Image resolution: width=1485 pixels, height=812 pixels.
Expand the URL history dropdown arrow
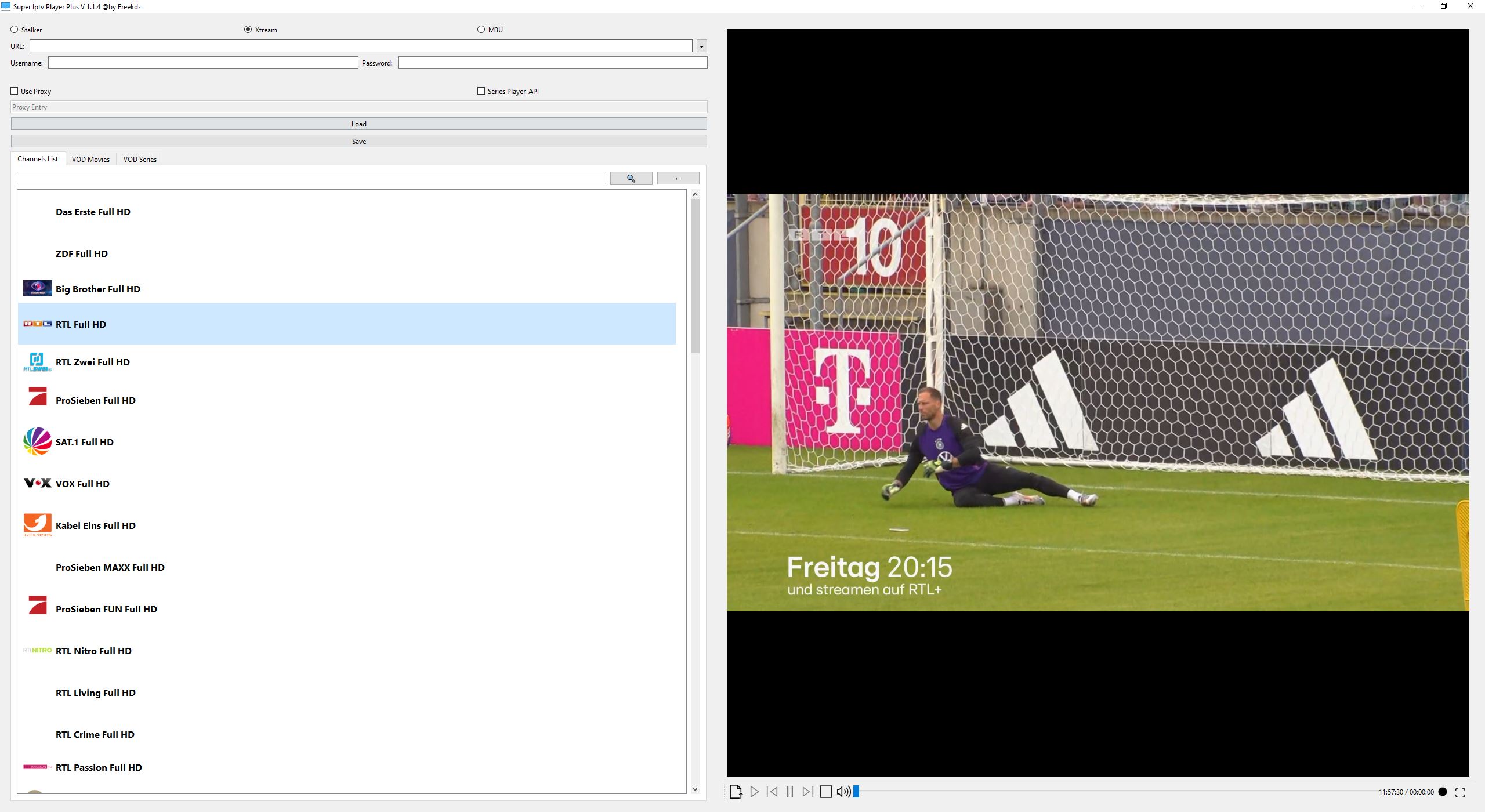click(701, 46)
